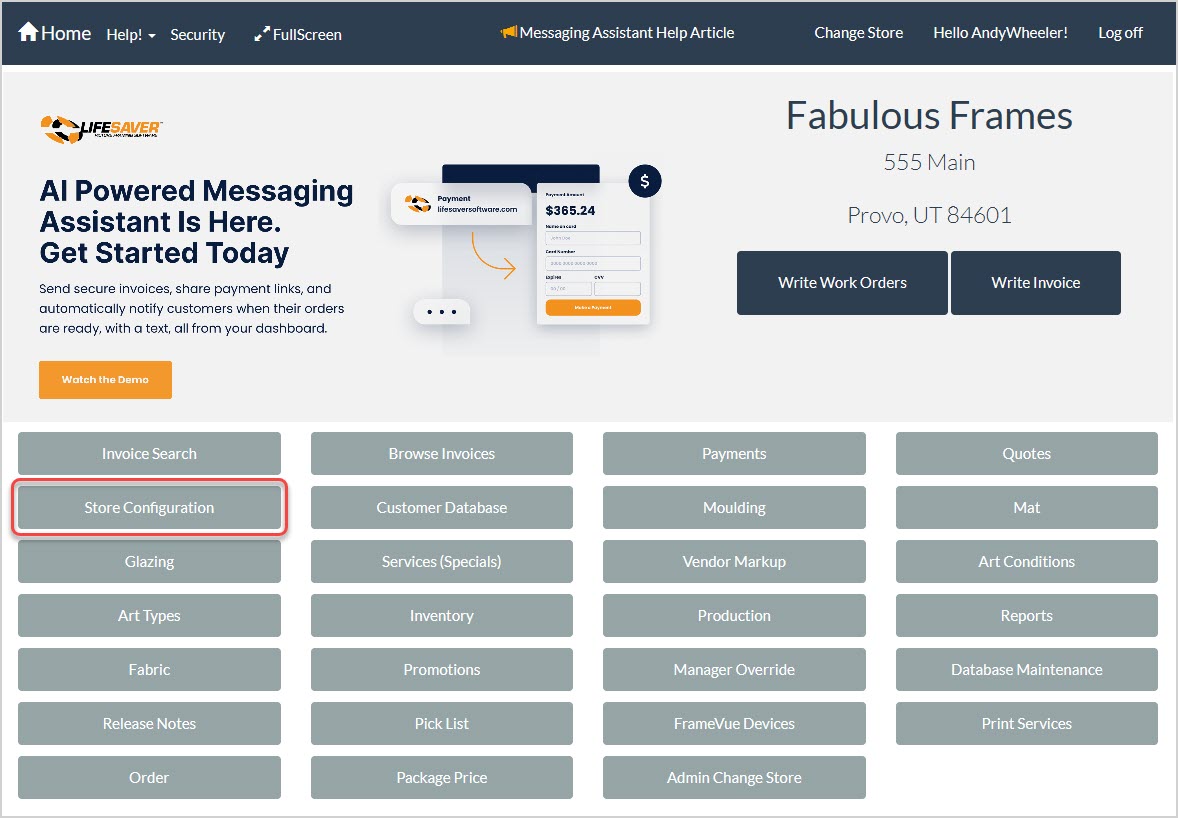Click the Write Work Orders button

point(842,283)
